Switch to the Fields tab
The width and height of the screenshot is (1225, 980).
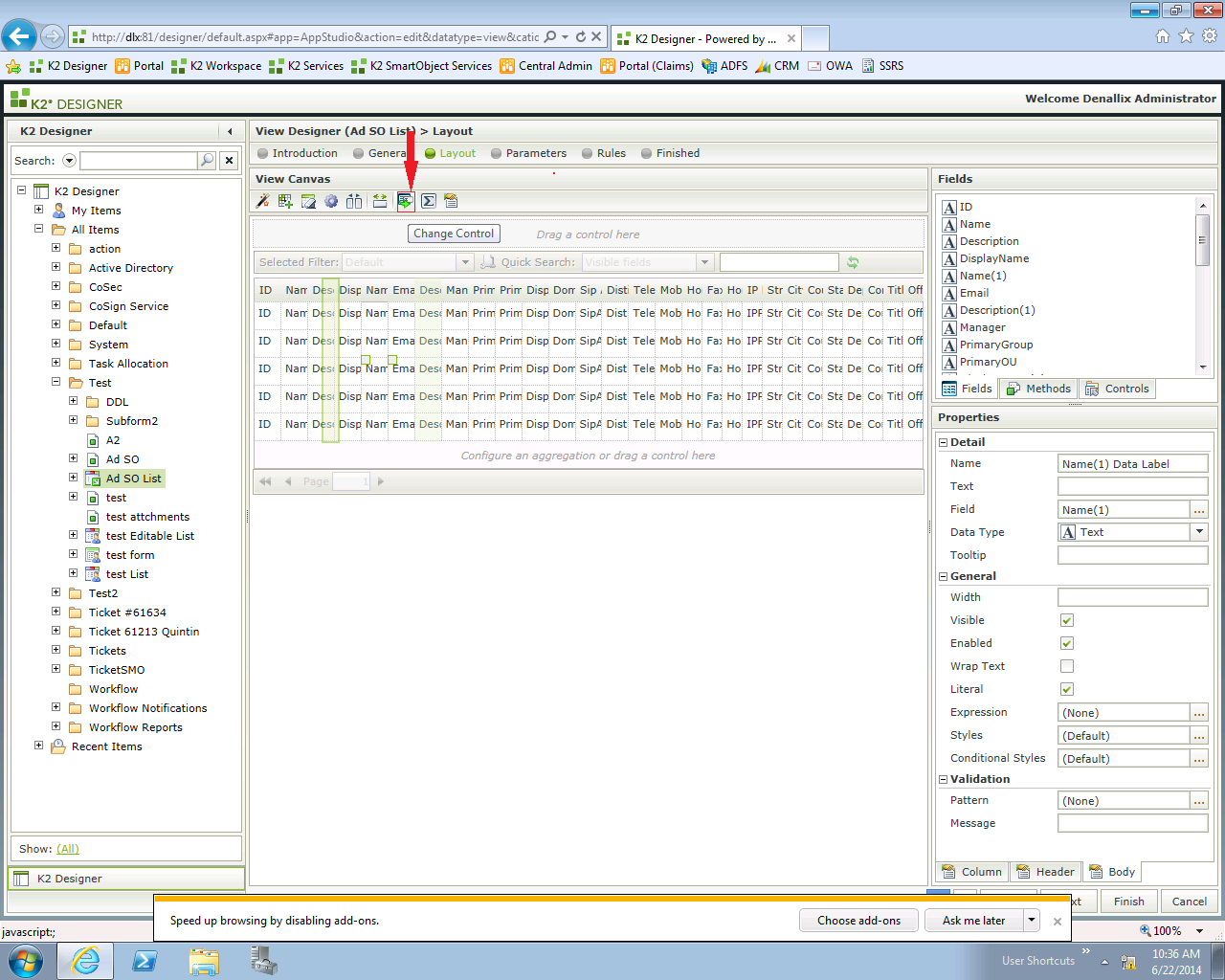pyautogui.click(x=967, y=389)
